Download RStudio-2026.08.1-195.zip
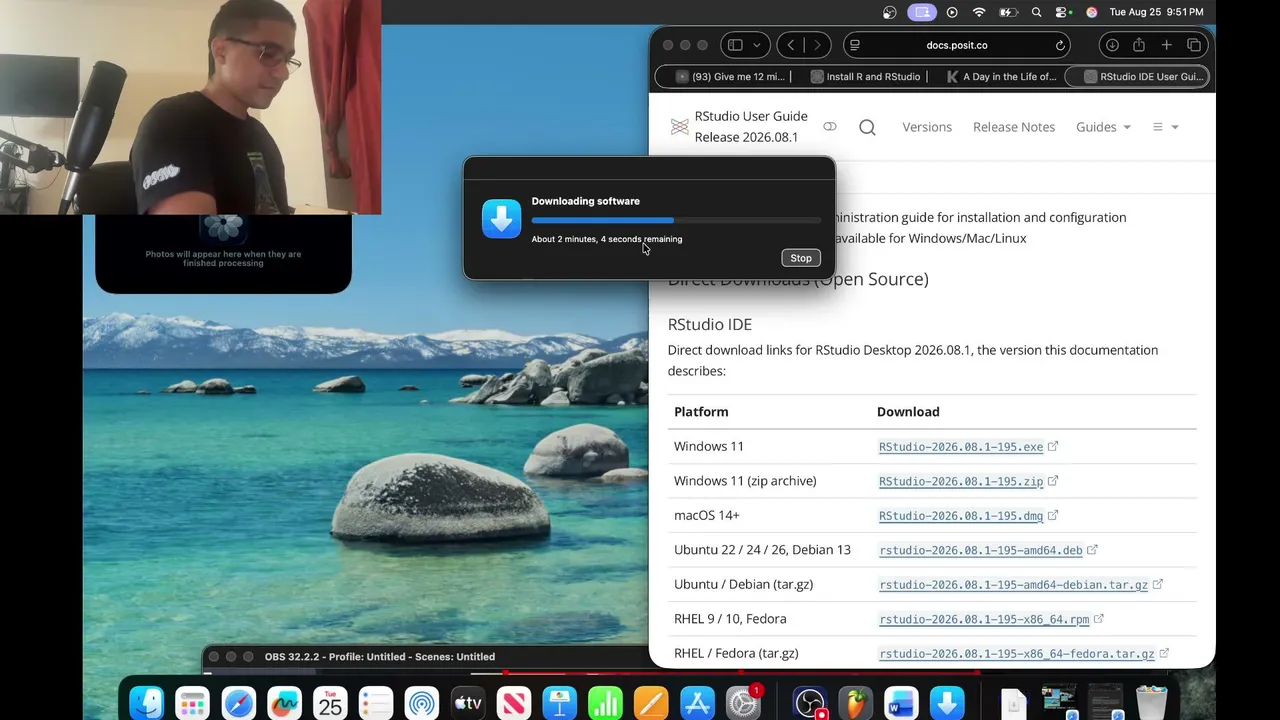The image size is (1280, 720). pyautogui.click(x=961, y=481)
